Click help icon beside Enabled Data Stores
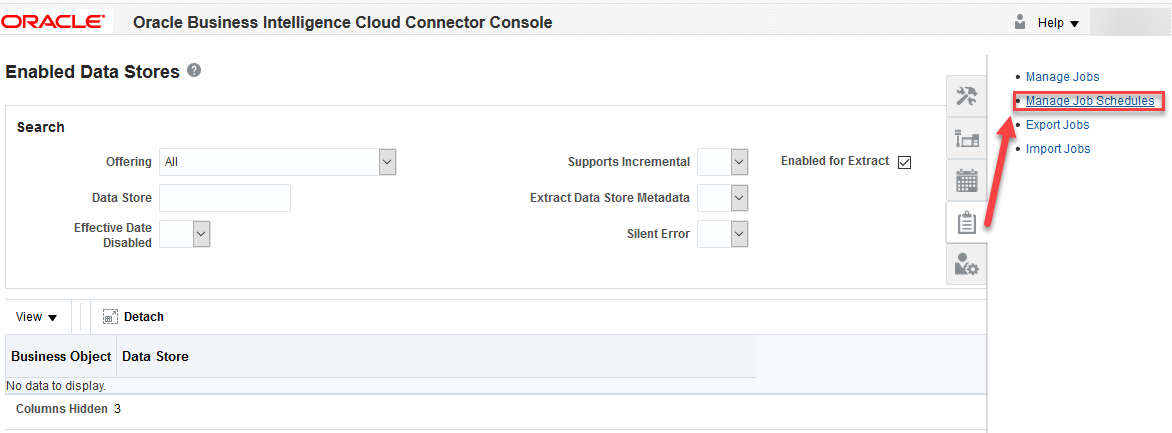 (194, 71)
